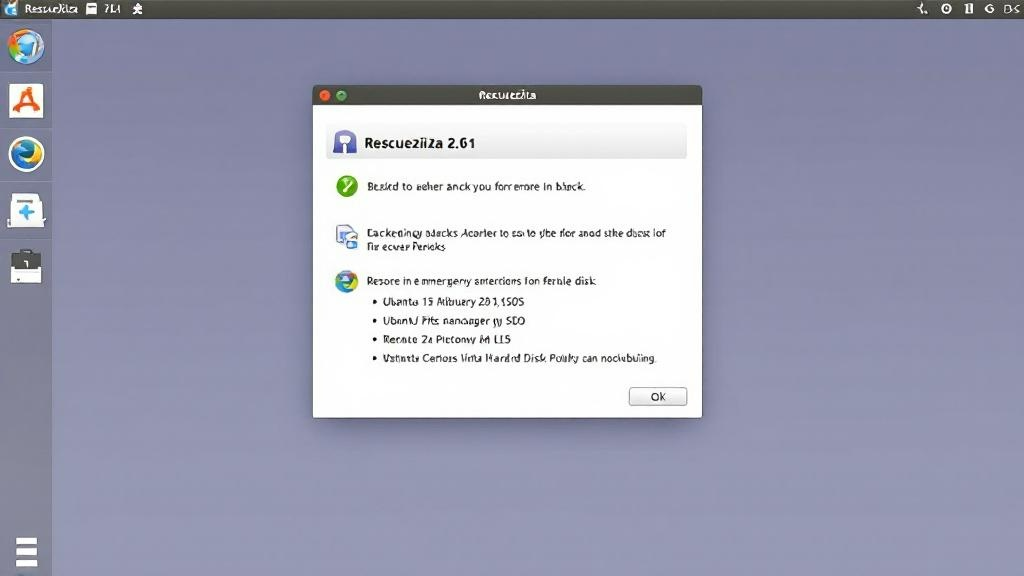Click the Rescuezilla label in top bar
1024x576 pixels.
[x=51, y=9]
